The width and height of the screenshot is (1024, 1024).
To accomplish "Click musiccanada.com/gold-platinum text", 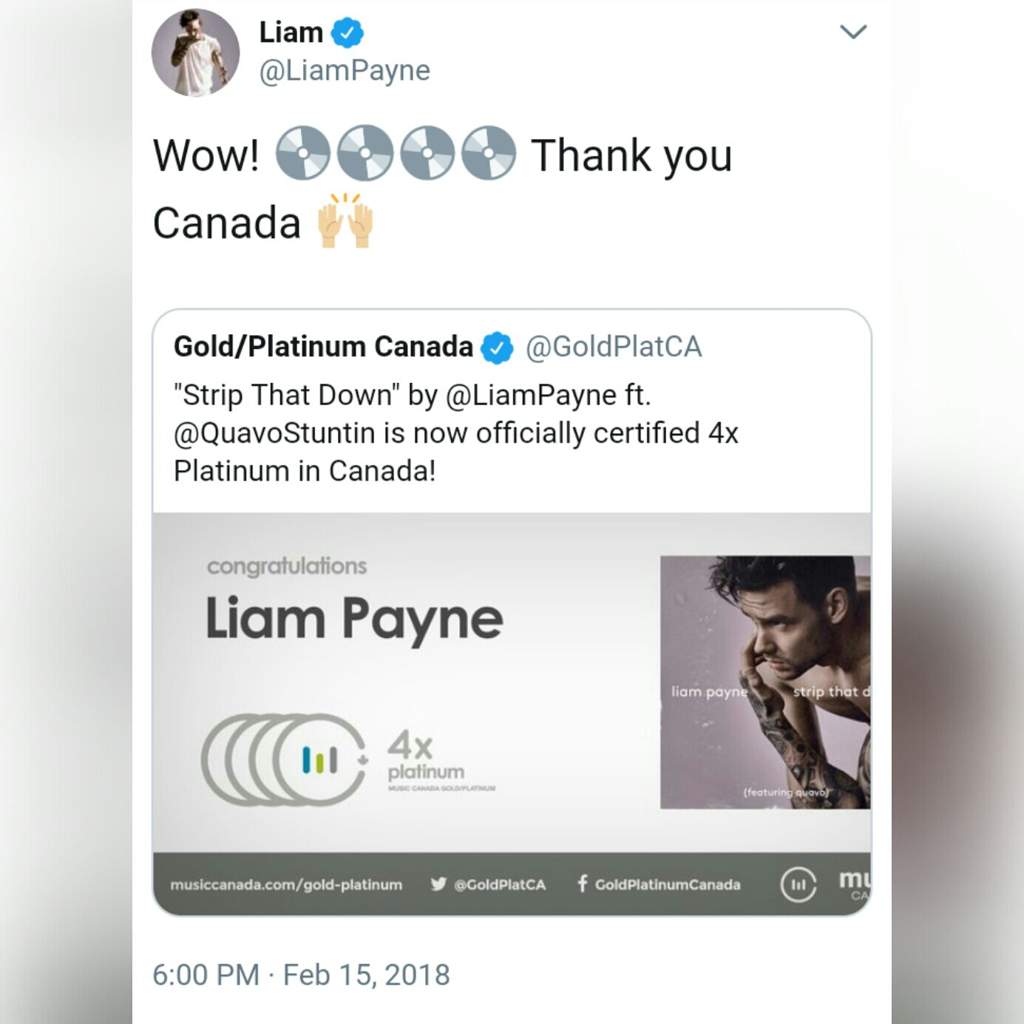I will coord(286,885).
